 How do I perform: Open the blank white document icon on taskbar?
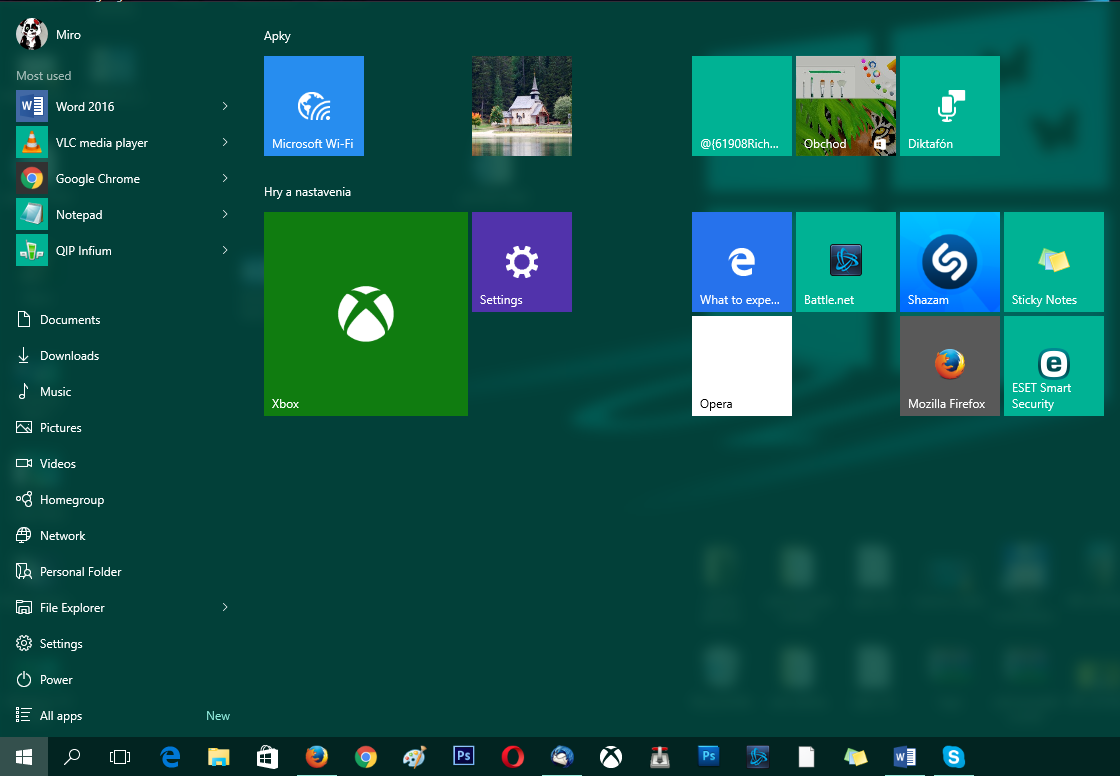coord(806,756)
